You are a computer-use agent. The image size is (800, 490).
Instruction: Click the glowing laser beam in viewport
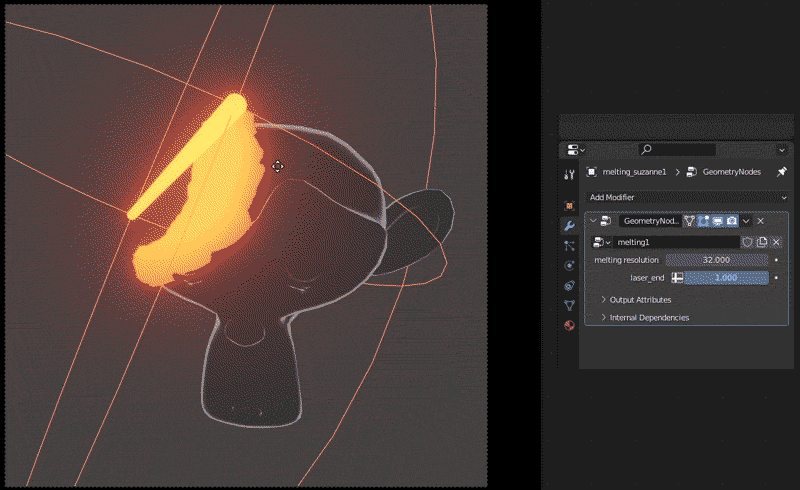(x=187, y=157)
